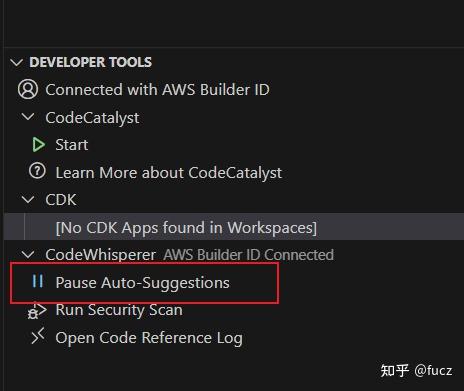Image resolution: width=464 pixels, height=391 pixels.
Task: Collapse the DEVELOPER TOOLS section
Action: [x=16, y=62]
